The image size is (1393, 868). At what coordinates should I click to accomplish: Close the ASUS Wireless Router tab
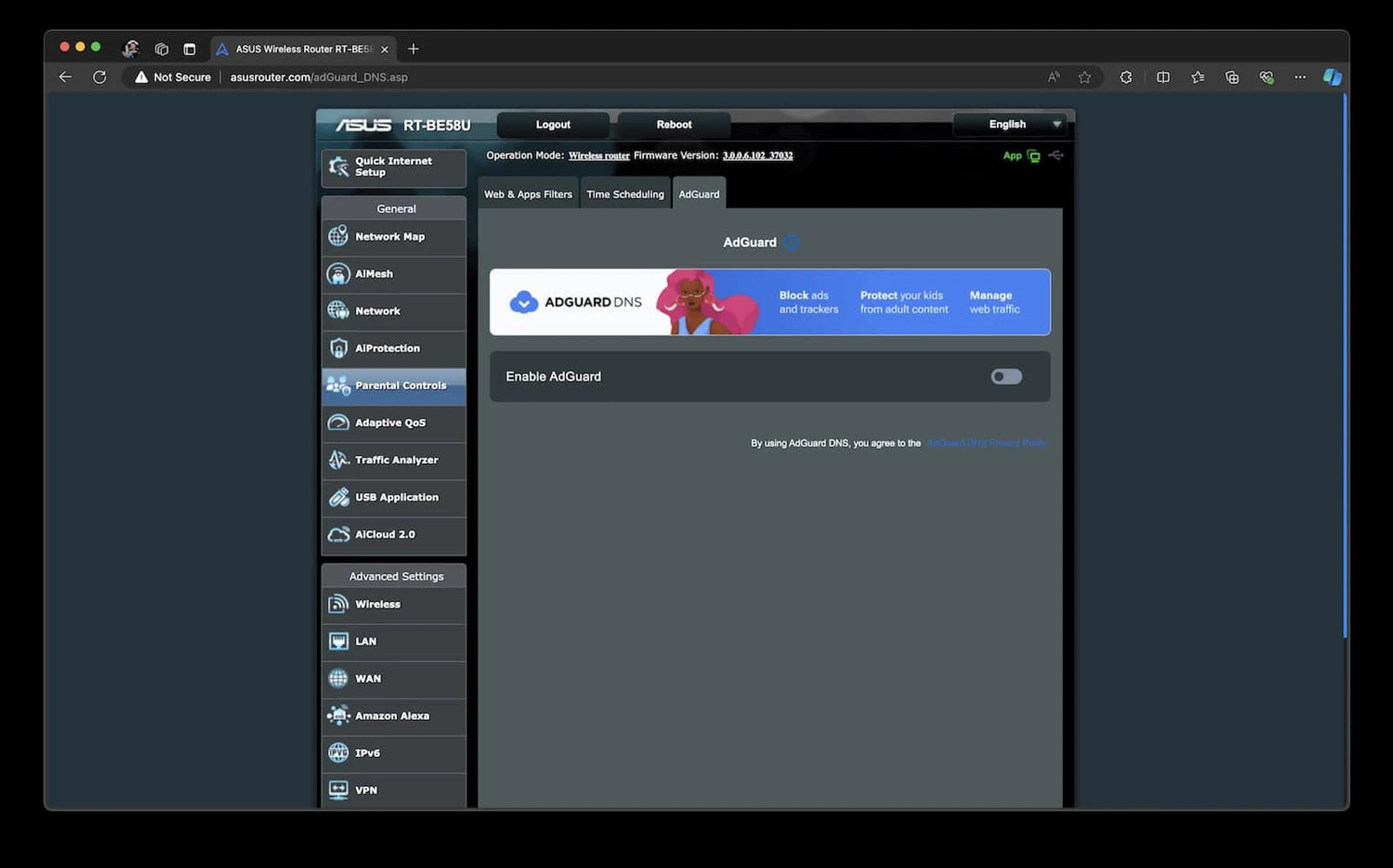tap(385, 49)
